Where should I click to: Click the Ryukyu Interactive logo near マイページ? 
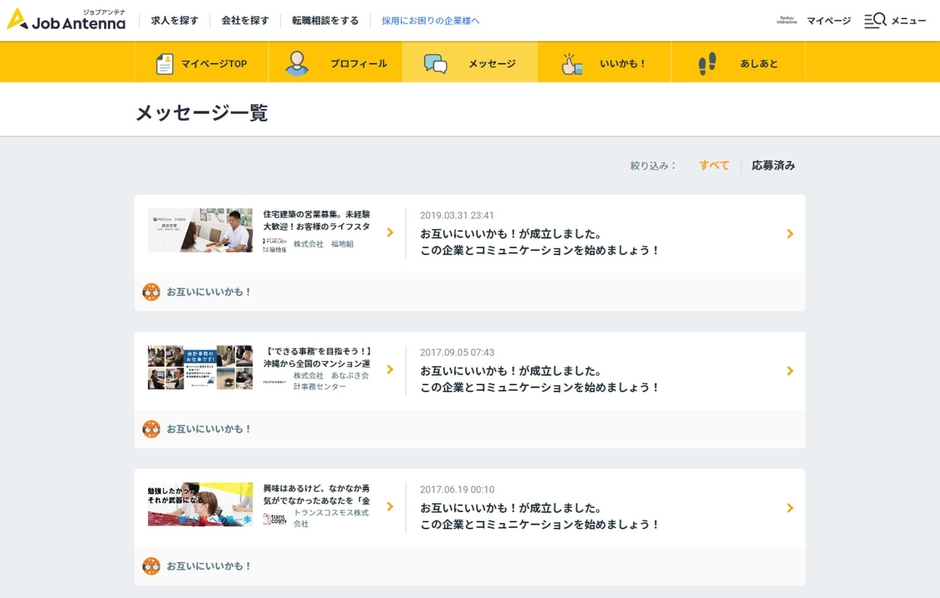(786, 19)
